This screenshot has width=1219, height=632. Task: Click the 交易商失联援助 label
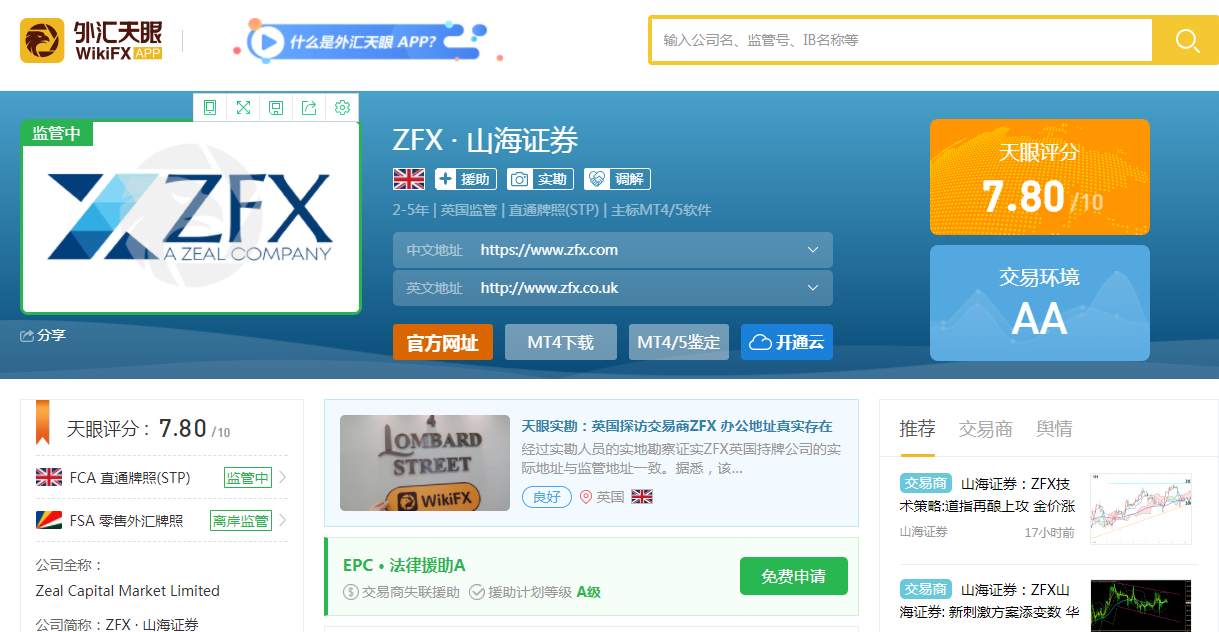point(410,592)
